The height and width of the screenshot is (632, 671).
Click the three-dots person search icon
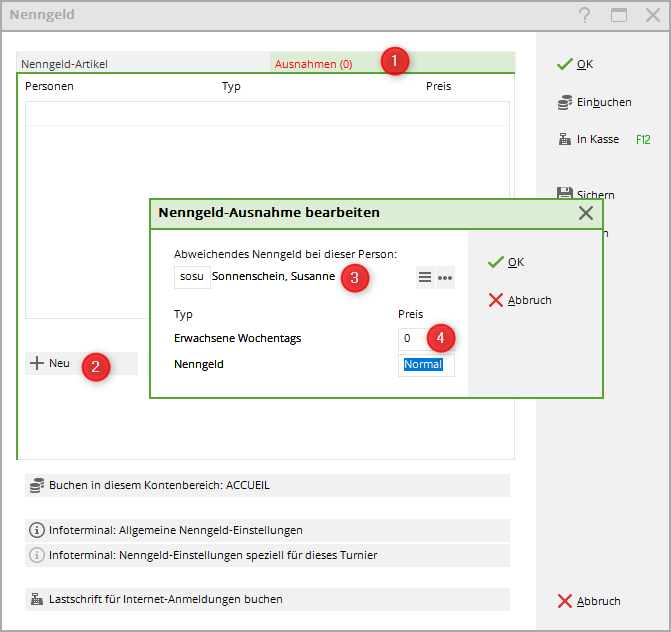coord(445,278)
